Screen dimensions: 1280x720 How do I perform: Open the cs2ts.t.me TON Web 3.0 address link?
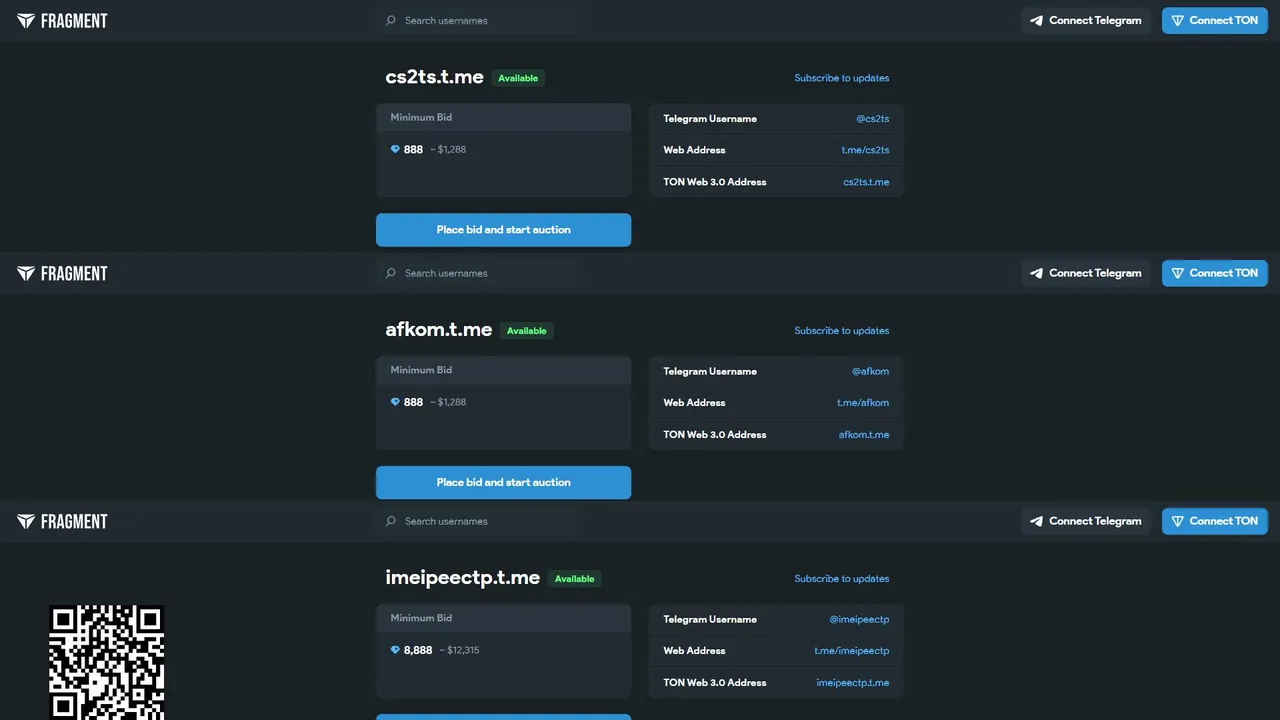(x=866, y=182)
